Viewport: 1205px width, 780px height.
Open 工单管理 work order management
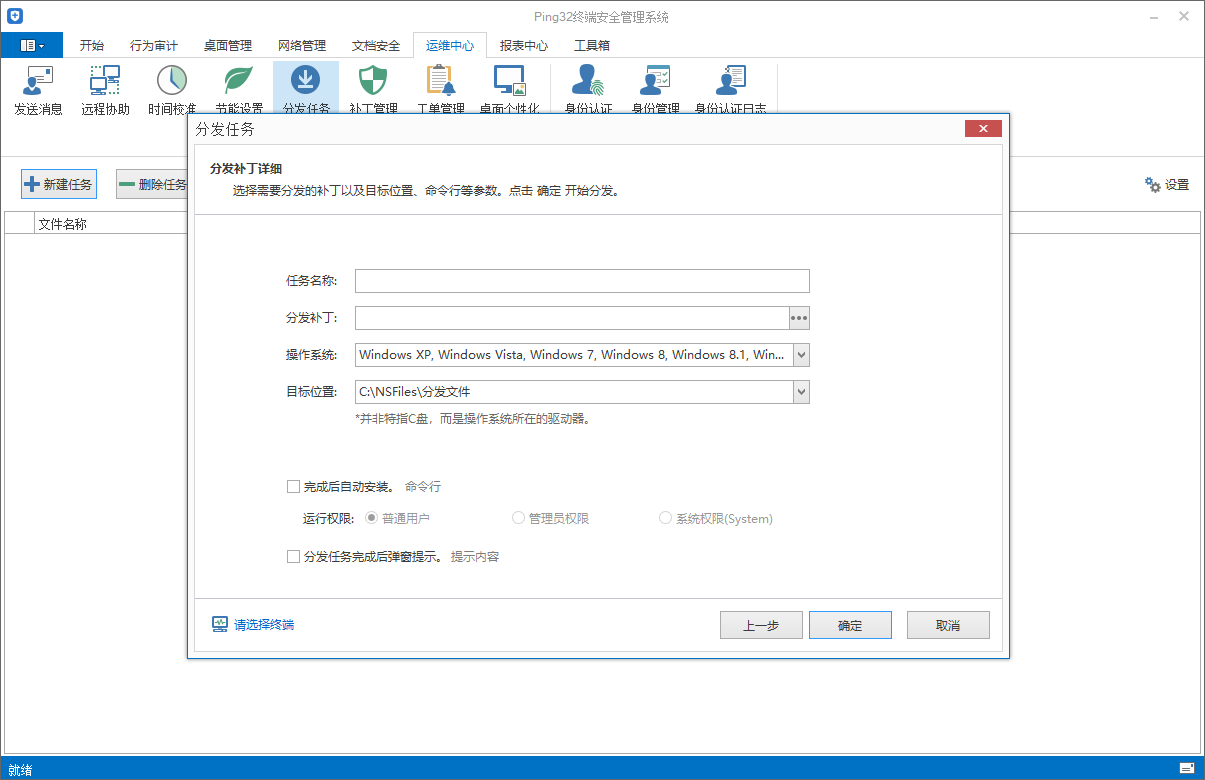tap(440, 89)
